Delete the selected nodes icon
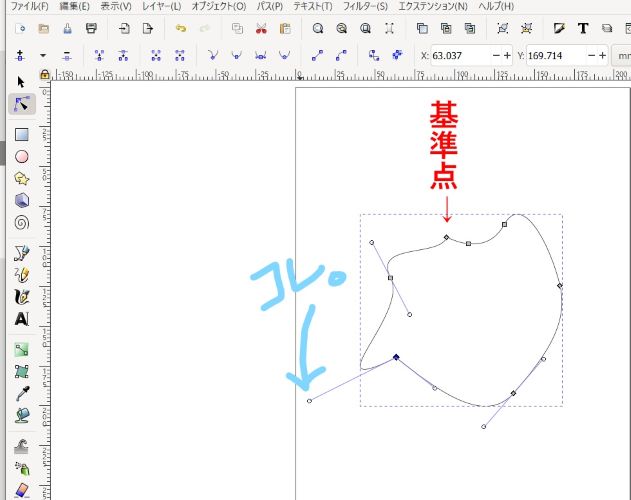The image size is (631, 500). [x=67, y=55]
